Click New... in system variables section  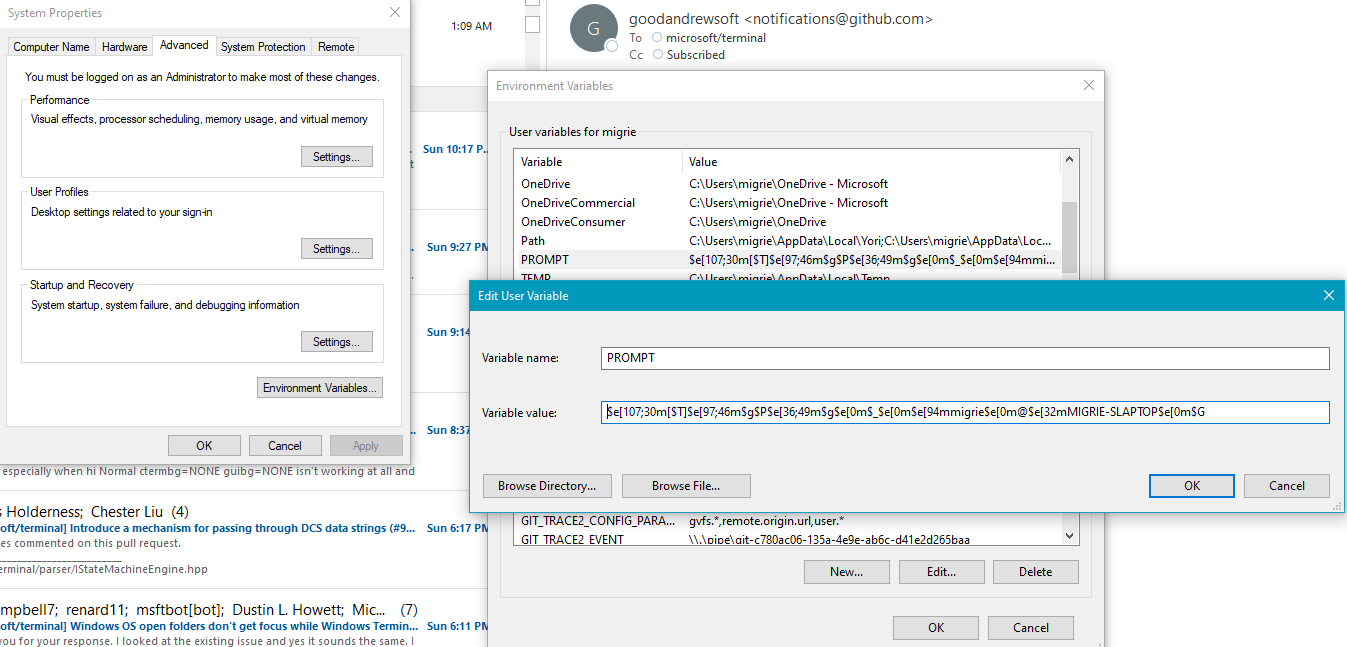coord(846,572)
